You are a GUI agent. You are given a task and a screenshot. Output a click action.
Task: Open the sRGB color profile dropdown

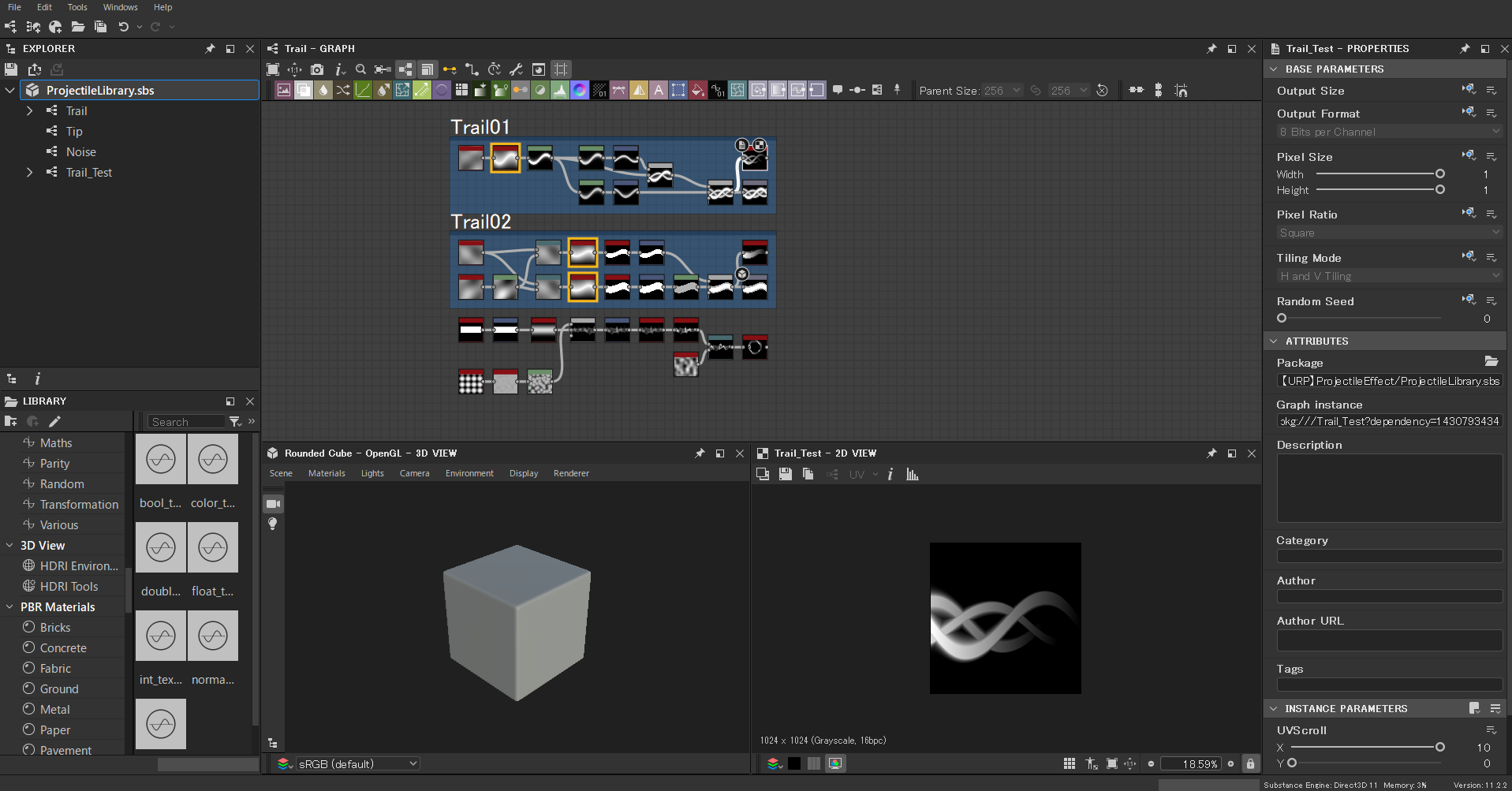coord(357,763)
